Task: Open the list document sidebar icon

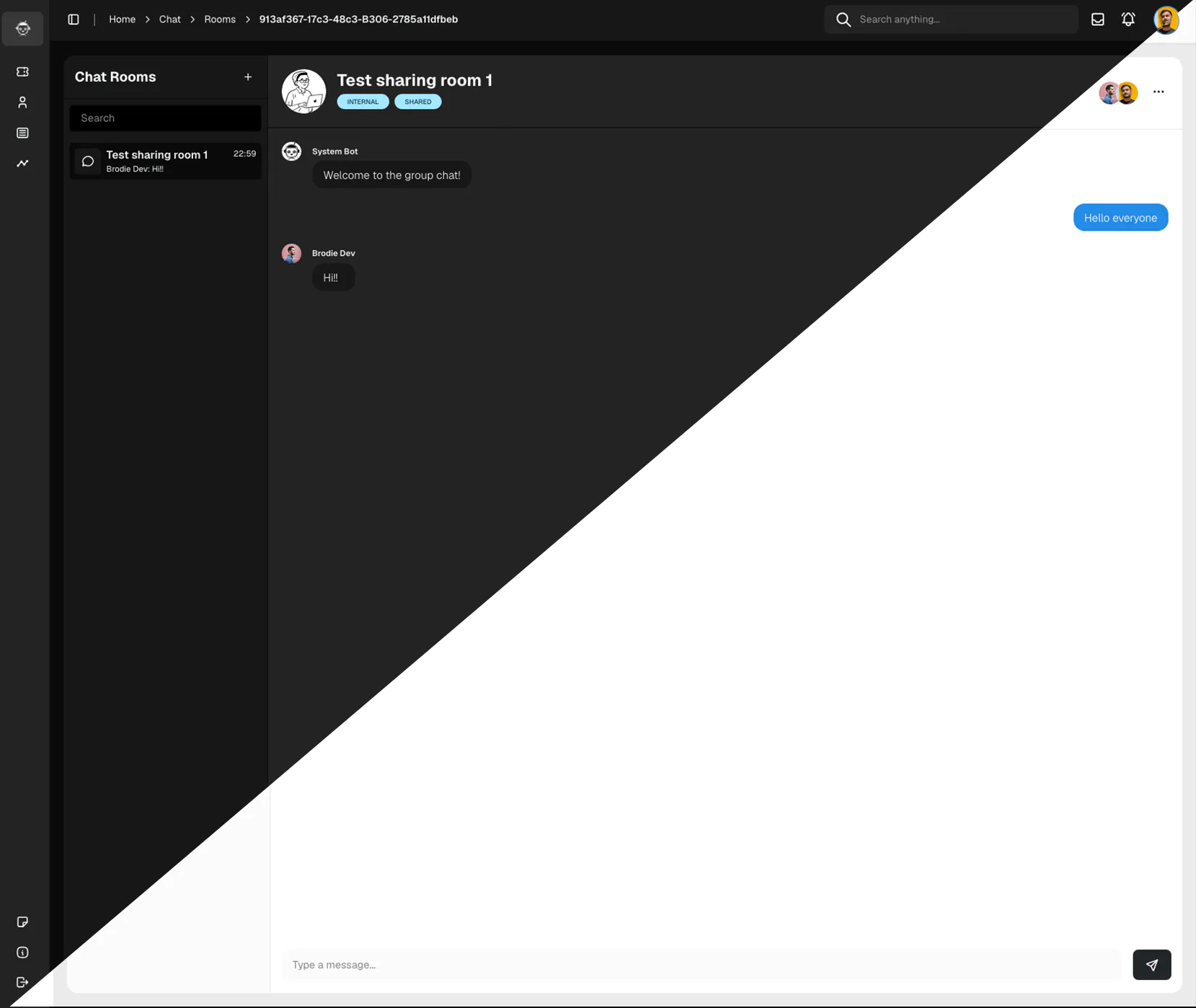Action: point(22,133)
